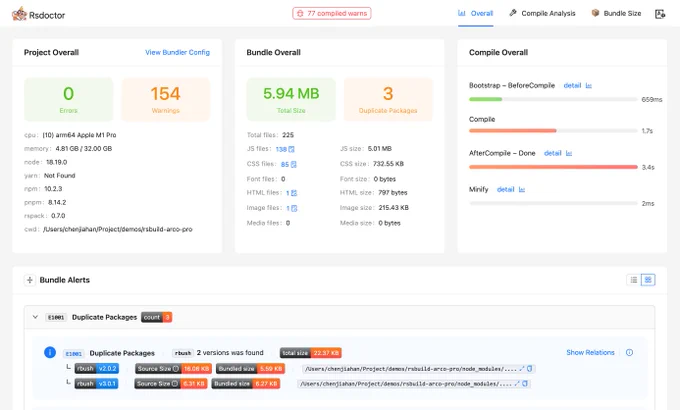
Task: Click the top-right file settings icon
Action: click(660, 14)
